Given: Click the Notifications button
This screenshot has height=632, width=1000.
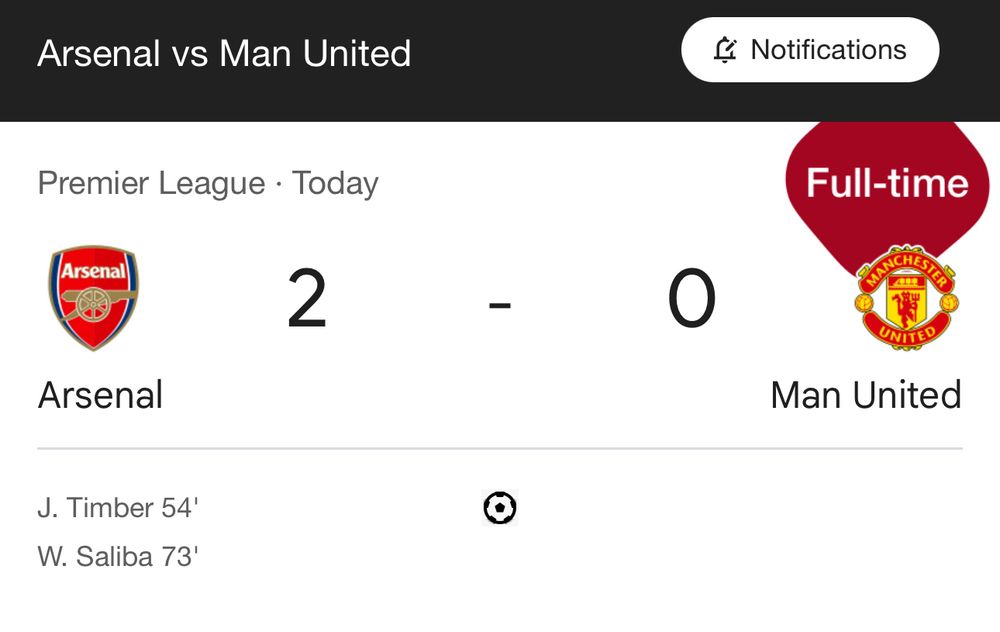Looking at the screenshot, I should [810, 50].
